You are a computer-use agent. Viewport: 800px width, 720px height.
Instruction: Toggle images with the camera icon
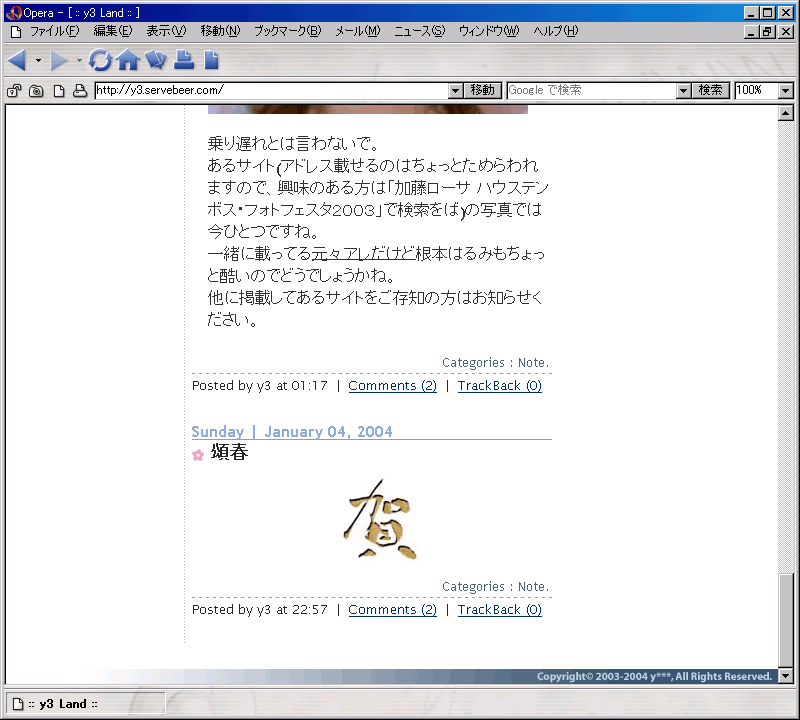tap(36, 91)
